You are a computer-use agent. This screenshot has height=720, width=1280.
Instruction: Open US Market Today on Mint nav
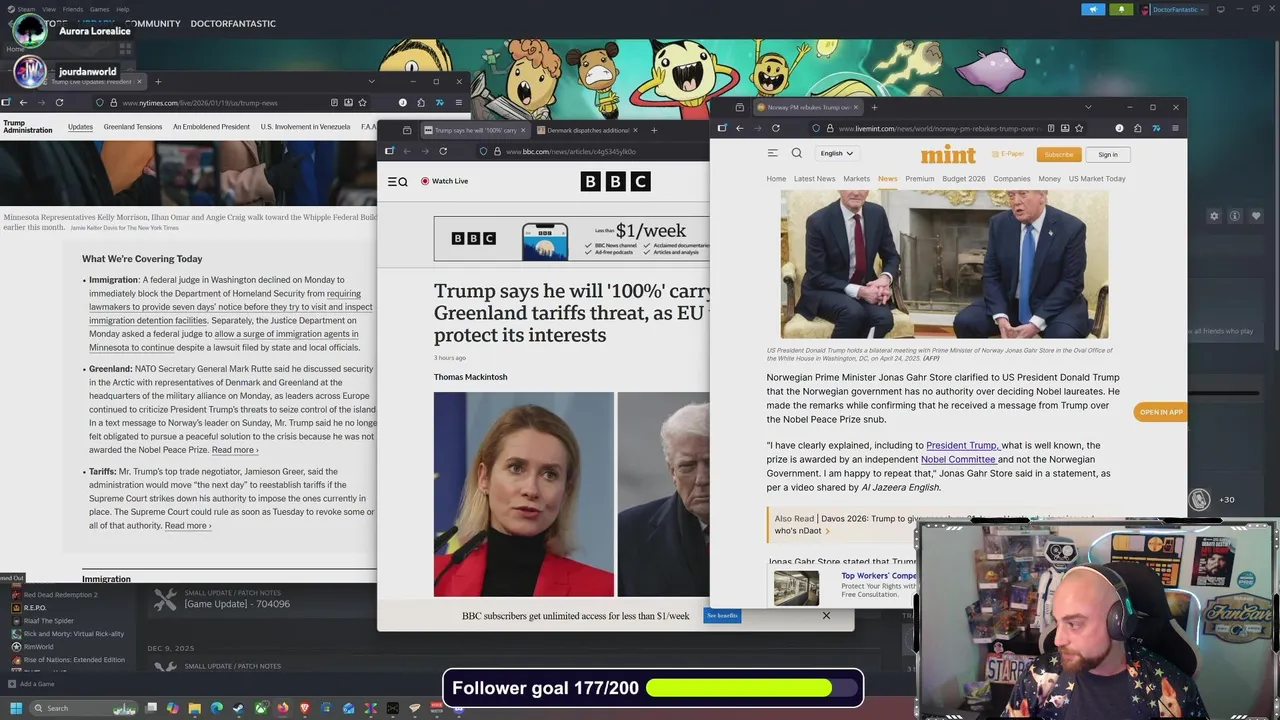(x=1097, y=178)
